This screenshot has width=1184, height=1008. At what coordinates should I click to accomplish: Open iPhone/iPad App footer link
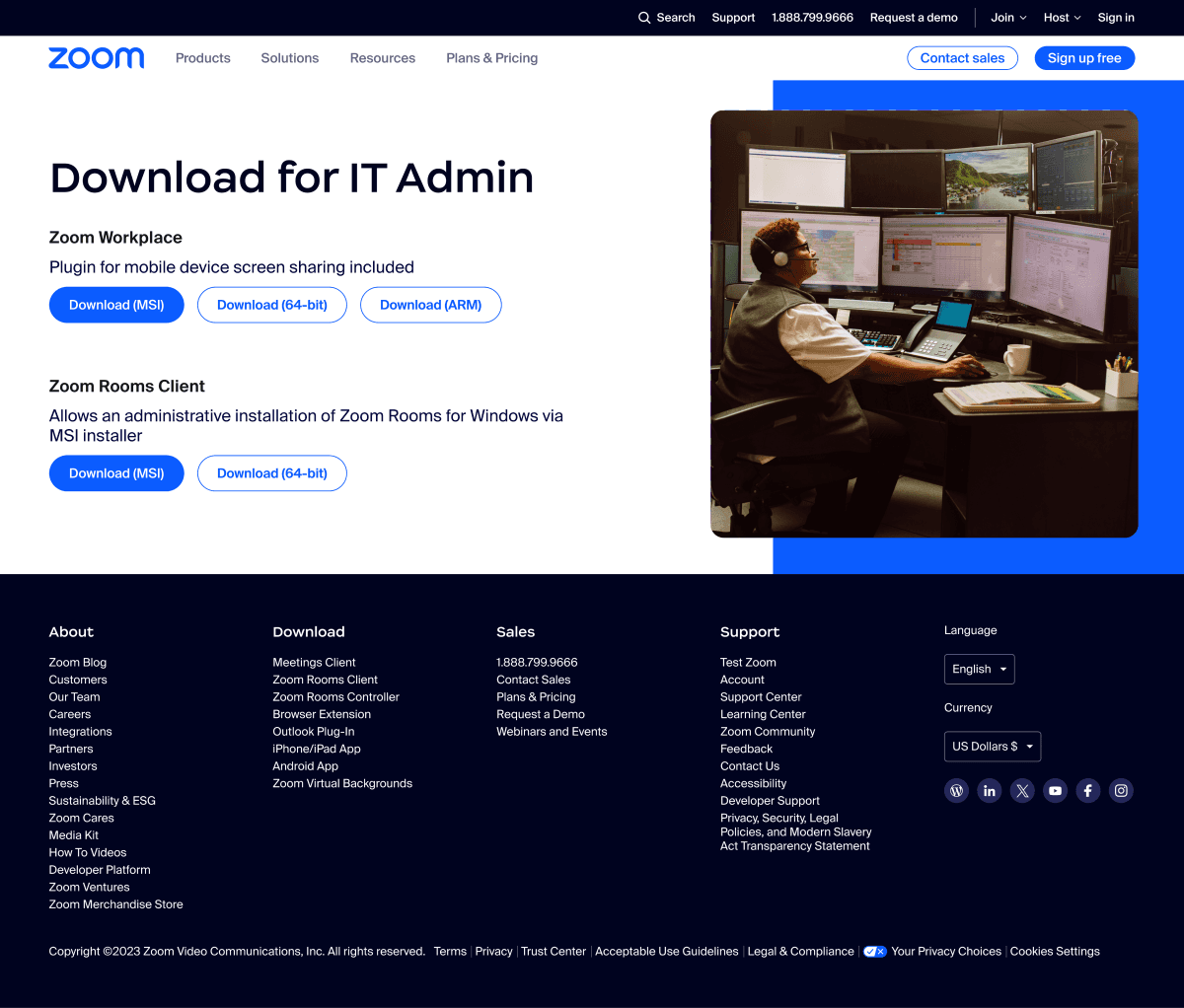click(x=317, y=749)
